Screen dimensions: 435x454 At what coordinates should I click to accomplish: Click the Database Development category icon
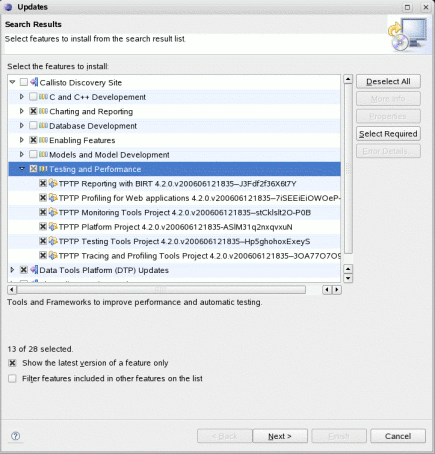(44, 126)
